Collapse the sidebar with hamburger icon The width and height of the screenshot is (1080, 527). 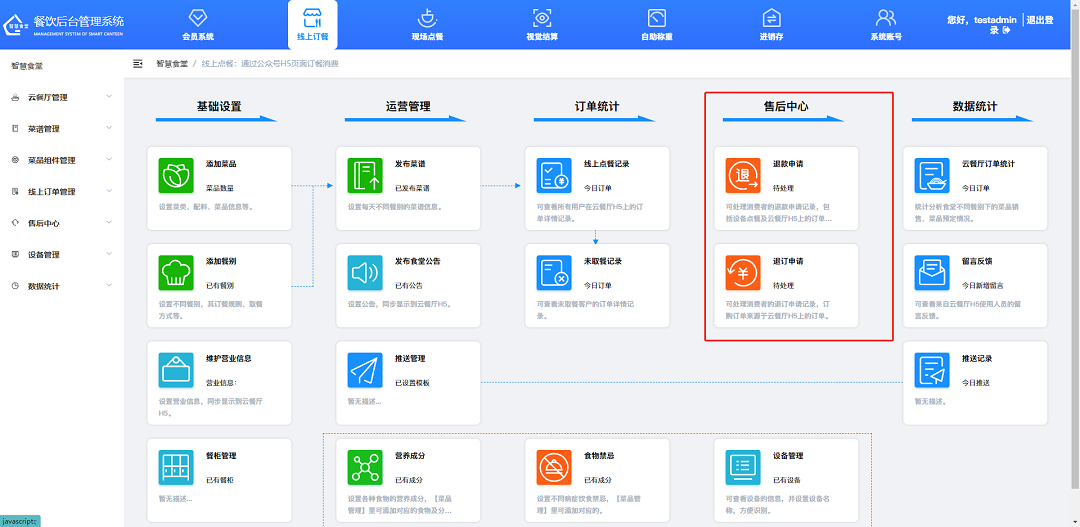[x=138, y=63]
